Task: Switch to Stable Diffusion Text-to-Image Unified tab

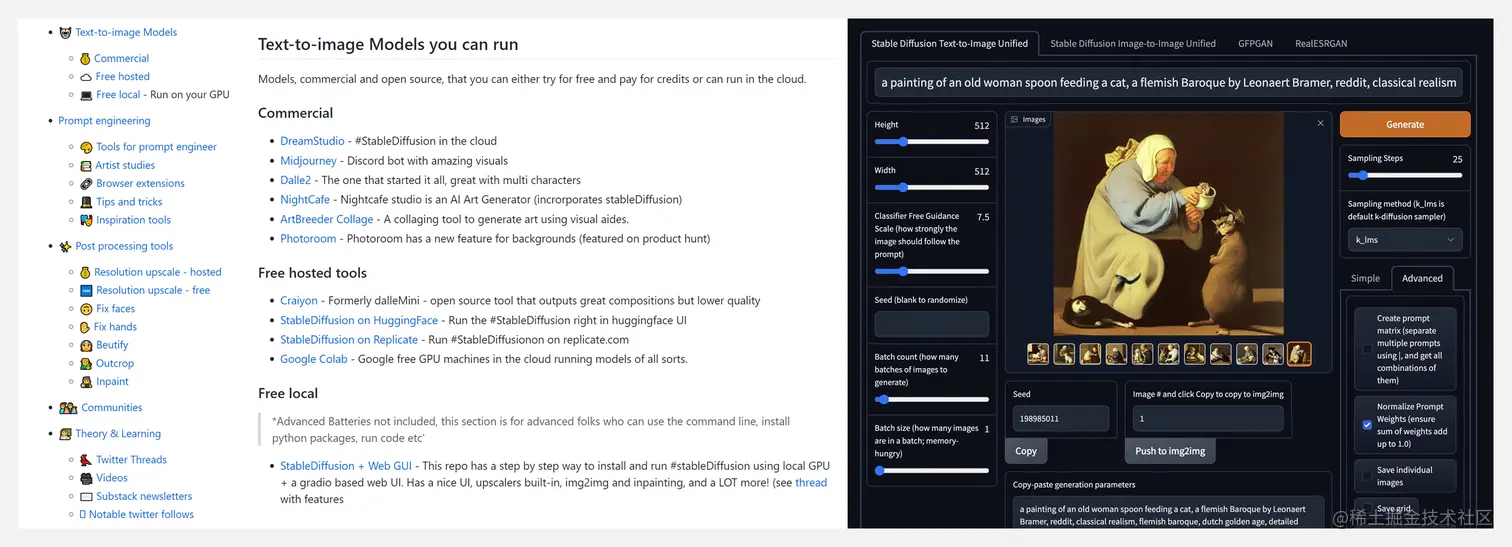Action: (949, 43)
